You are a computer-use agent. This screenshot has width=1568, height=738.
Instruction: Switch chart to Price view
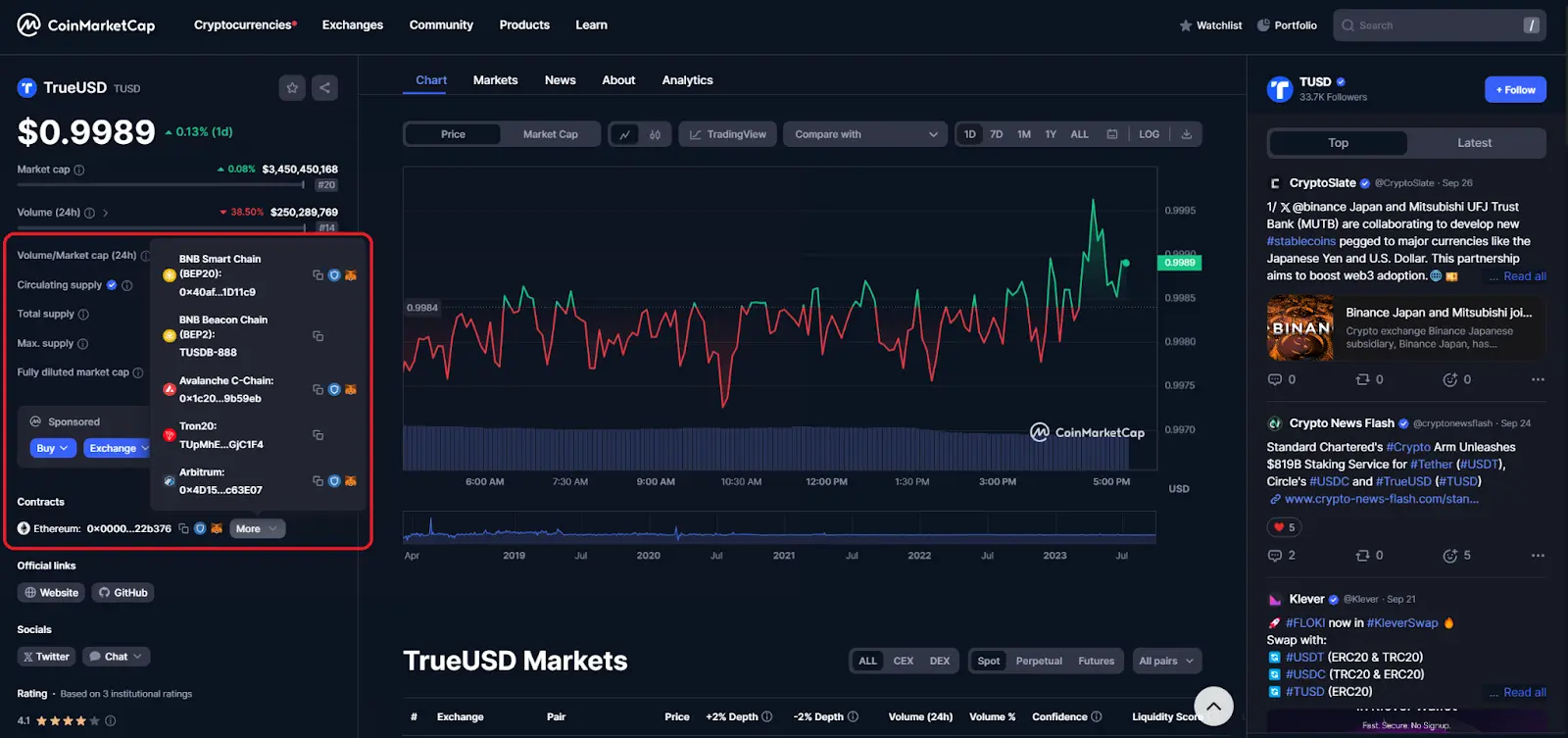(x=453, y=134)
